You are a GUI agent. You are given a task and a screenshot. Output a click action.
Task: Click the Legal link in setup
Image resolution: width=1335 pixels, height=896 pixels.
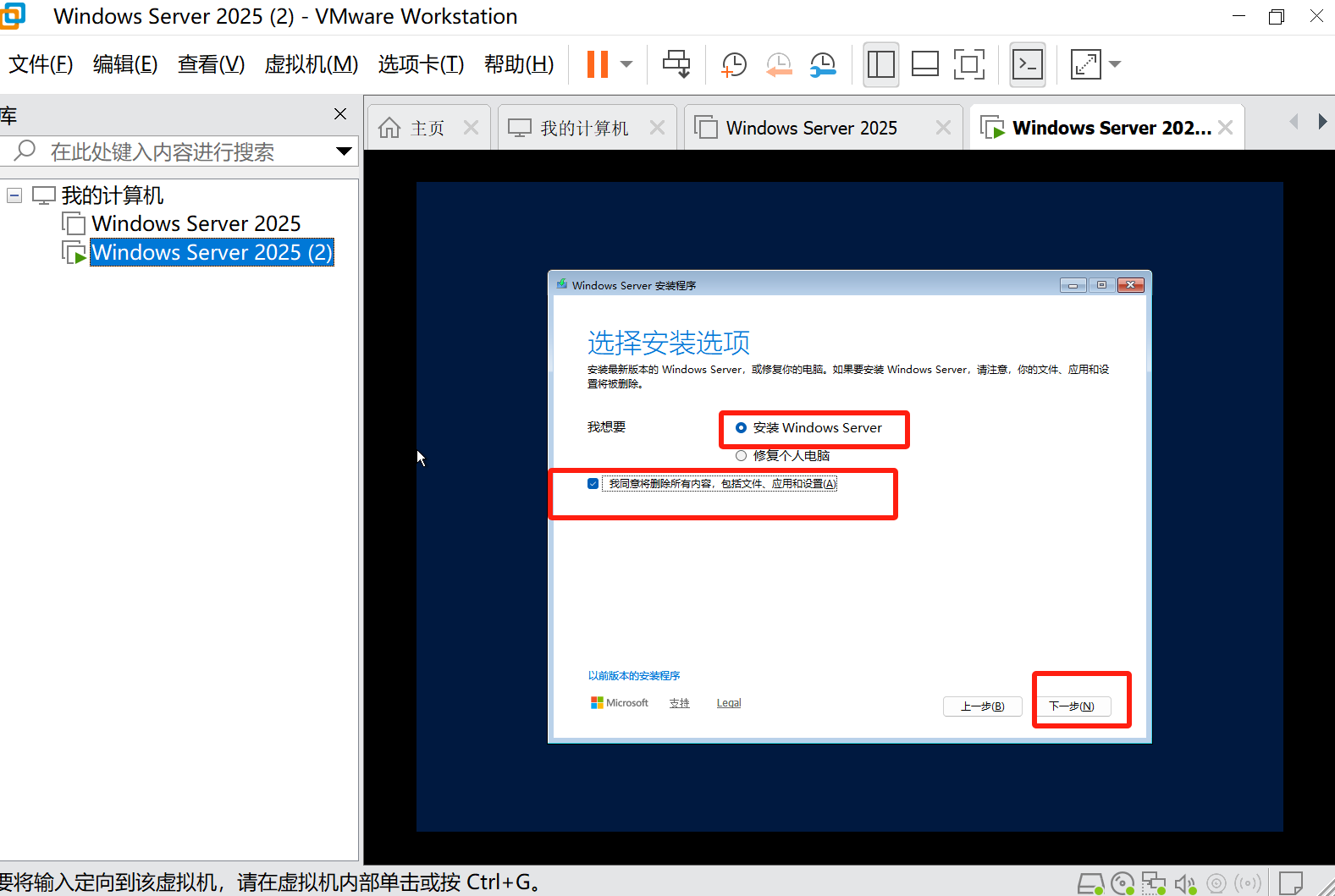click(729, 703)
